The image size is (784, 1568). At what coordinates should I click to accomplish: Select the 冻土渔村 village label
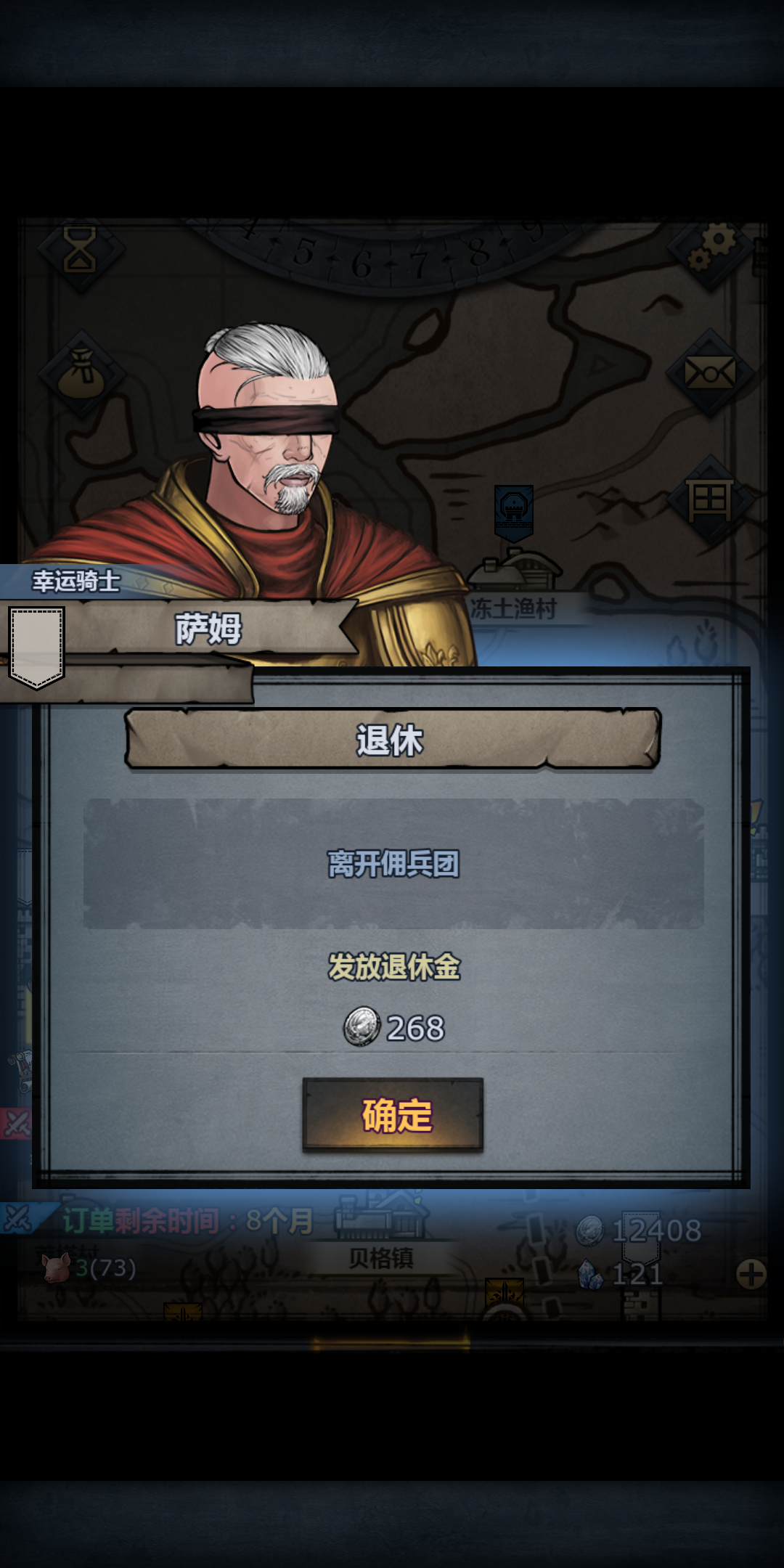pyautogui.click(x=513, y=608)
